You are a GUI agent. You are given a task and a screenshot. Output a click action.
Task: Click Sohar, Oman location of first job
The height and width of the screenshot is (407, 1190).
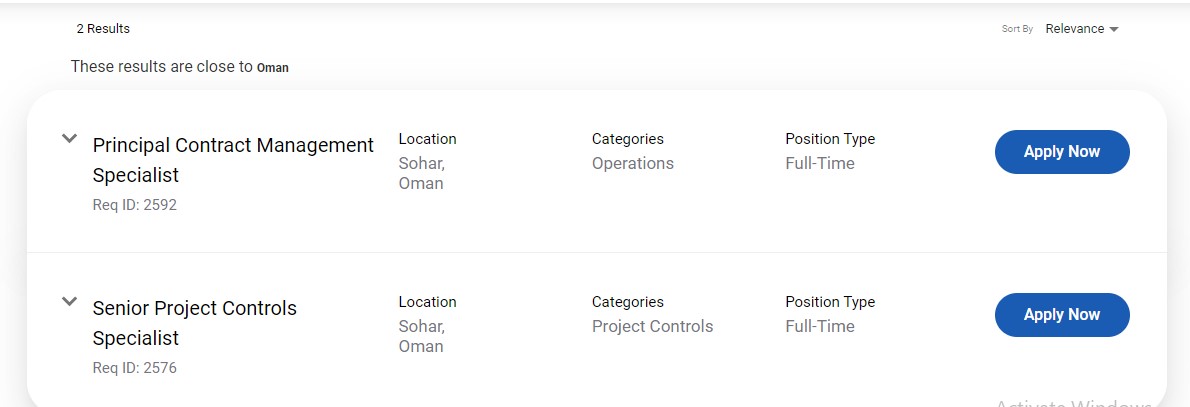[x=421, y=173]
